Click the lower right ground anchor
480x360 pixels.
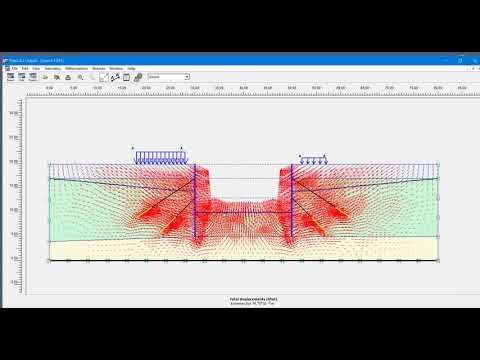[309, 218]
